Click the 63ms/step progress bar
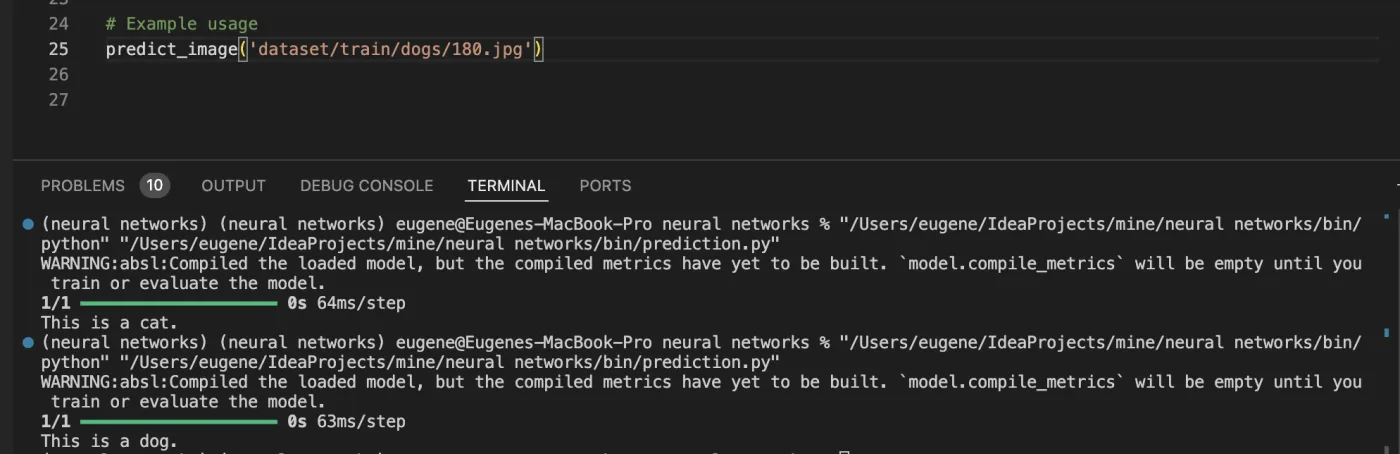The width and height of the screenshot is (1400, 454). coord(179,422)
